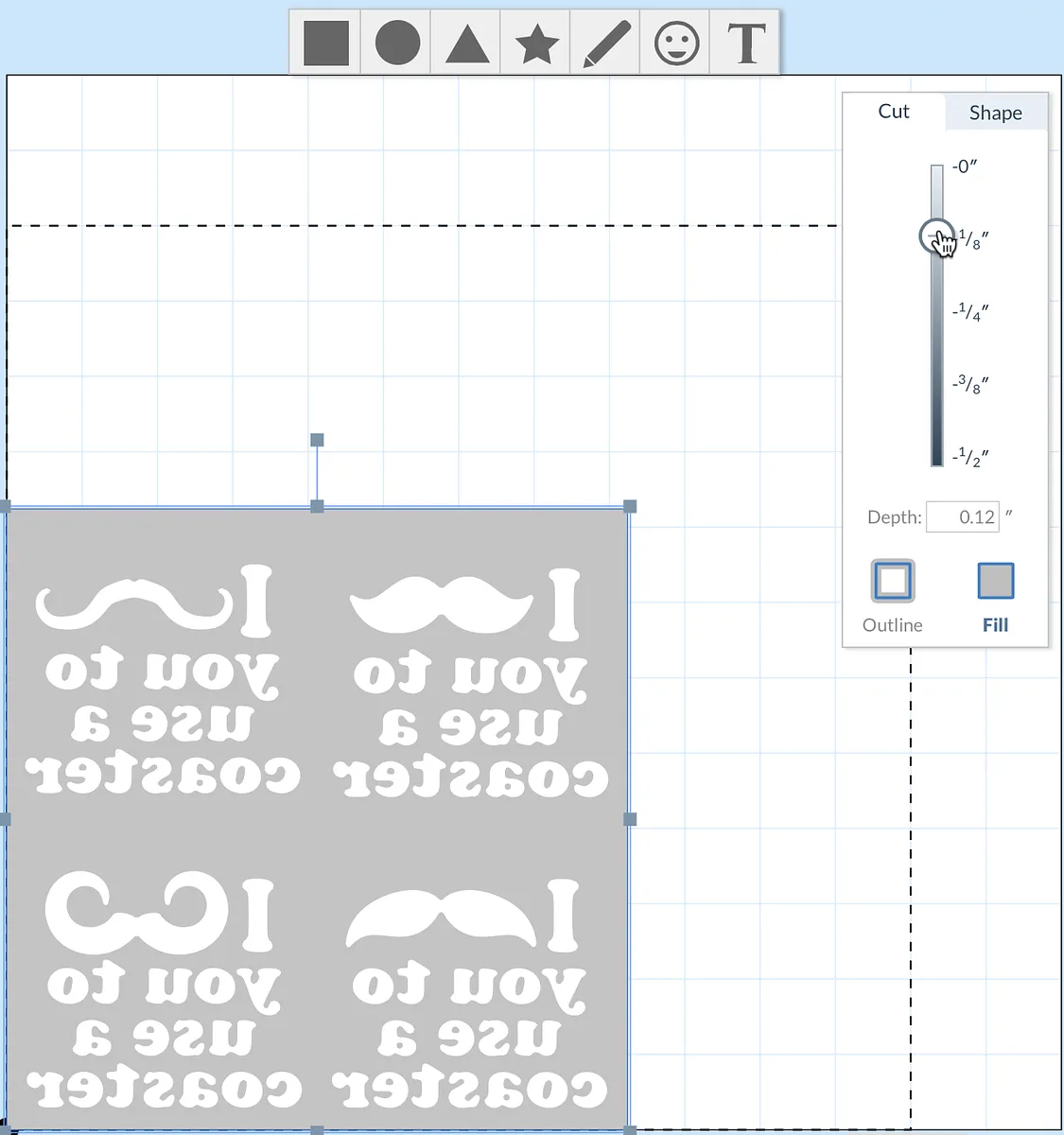Click the right-middle resize handle
1064x1135 pixels.
(630, 819)
